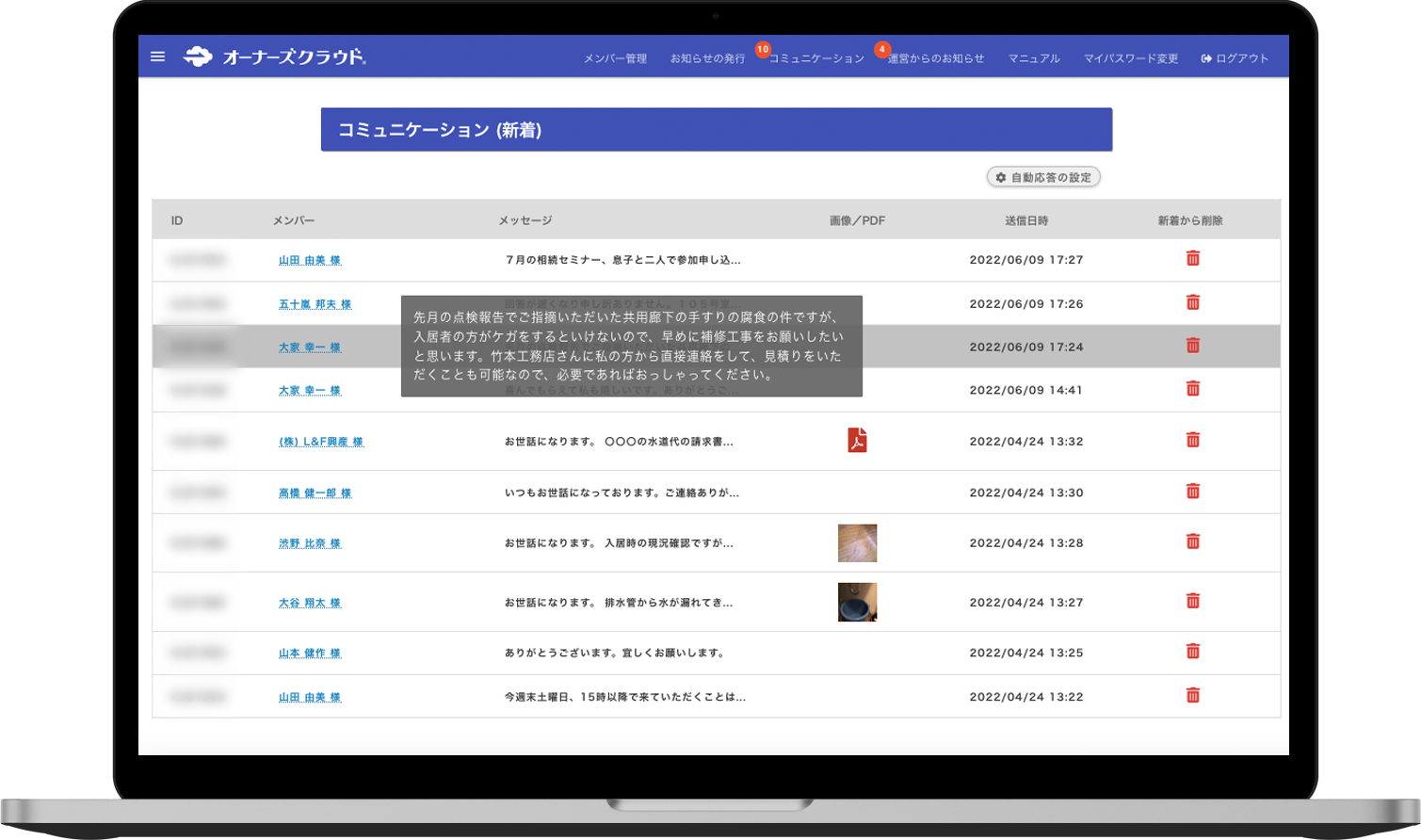The height and width of the screenshot is (840, 1421).
Task: Open the マニュアル menu item
Action: pyautogui.click(x=1033, y=57)
